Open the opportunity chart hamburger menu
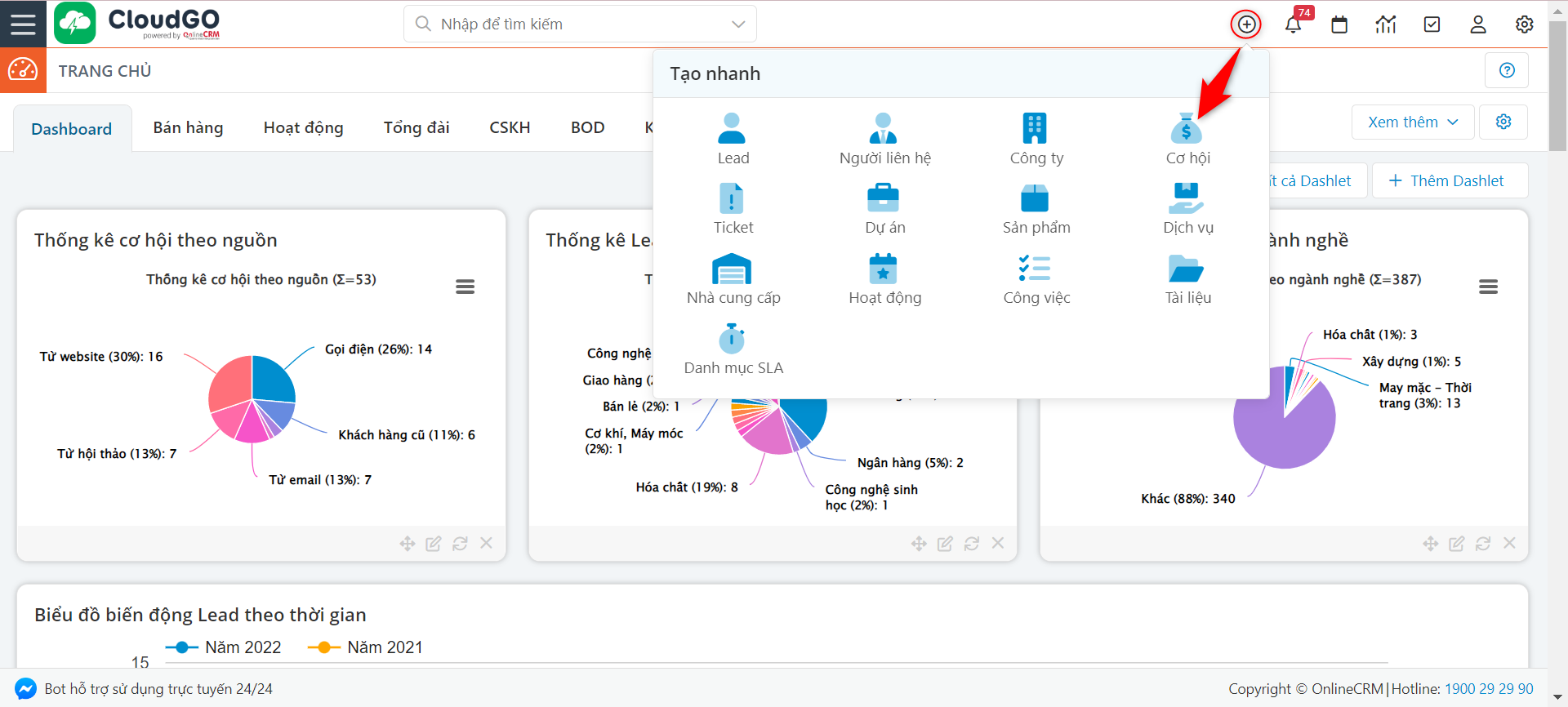 tap(465, 287)
